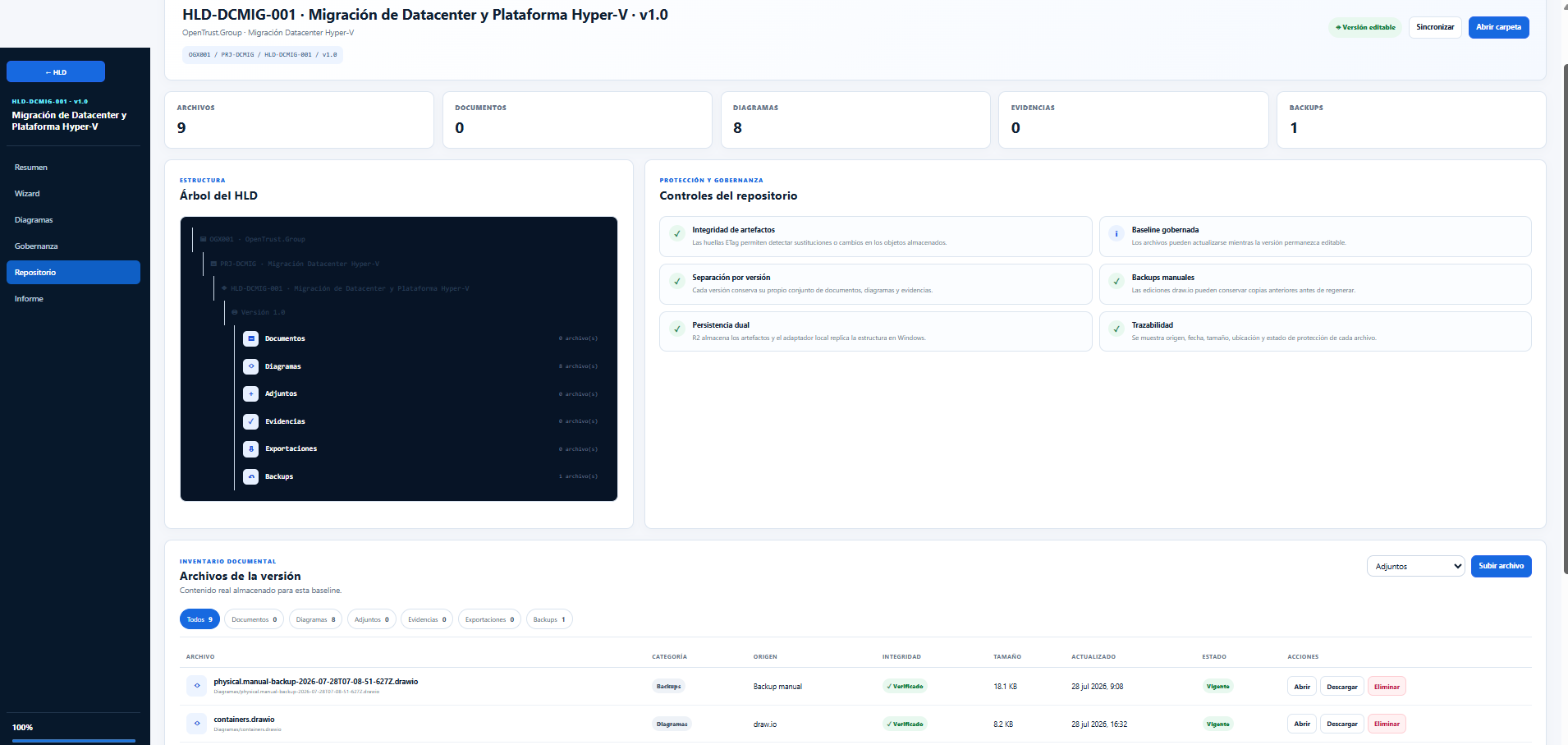The width and height of the screenshot is (1568, 745).
Task: Select OGX001 OpenTrust.Group tree node
Action: point(253,239)
